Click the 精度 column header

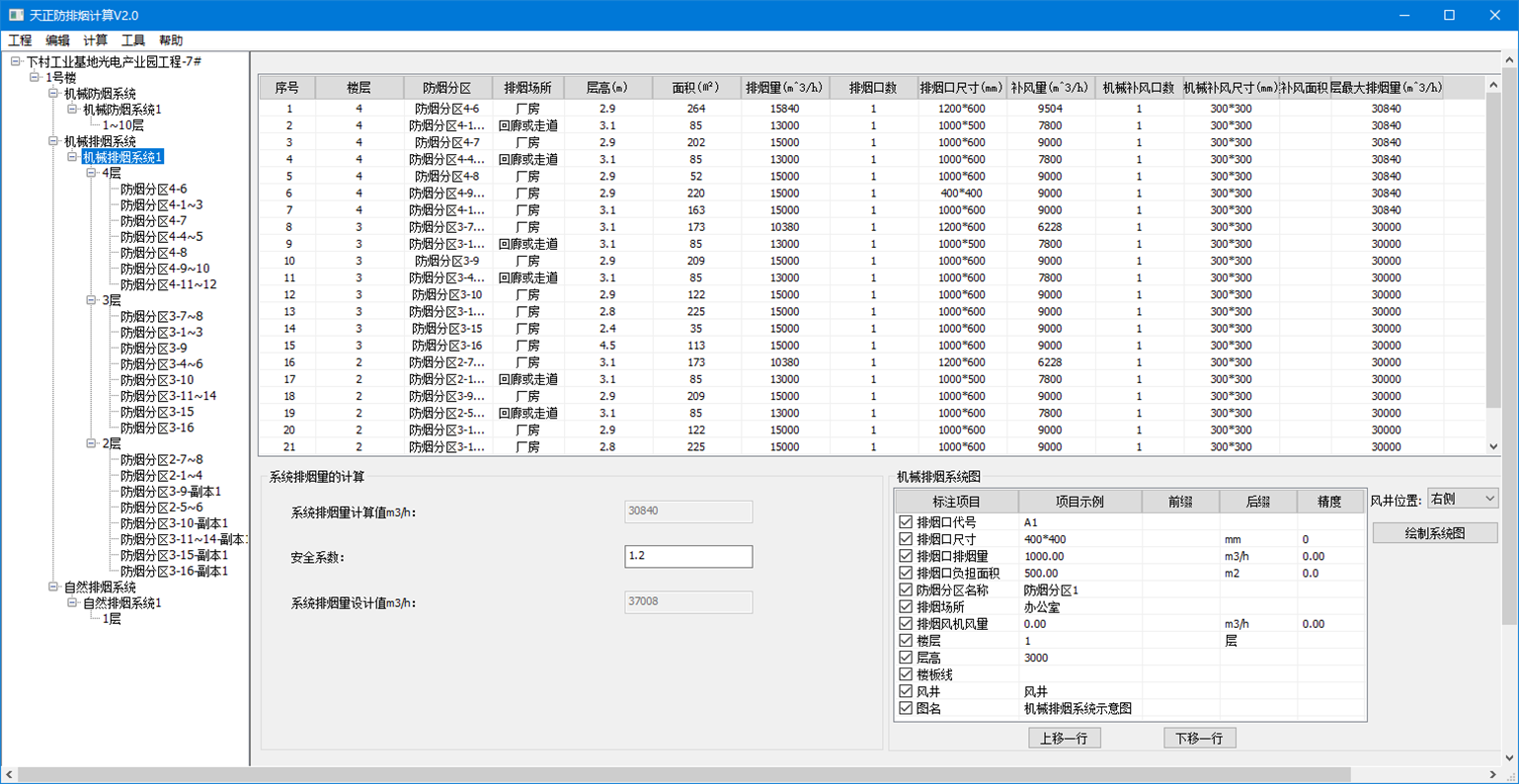[1329, 502]
